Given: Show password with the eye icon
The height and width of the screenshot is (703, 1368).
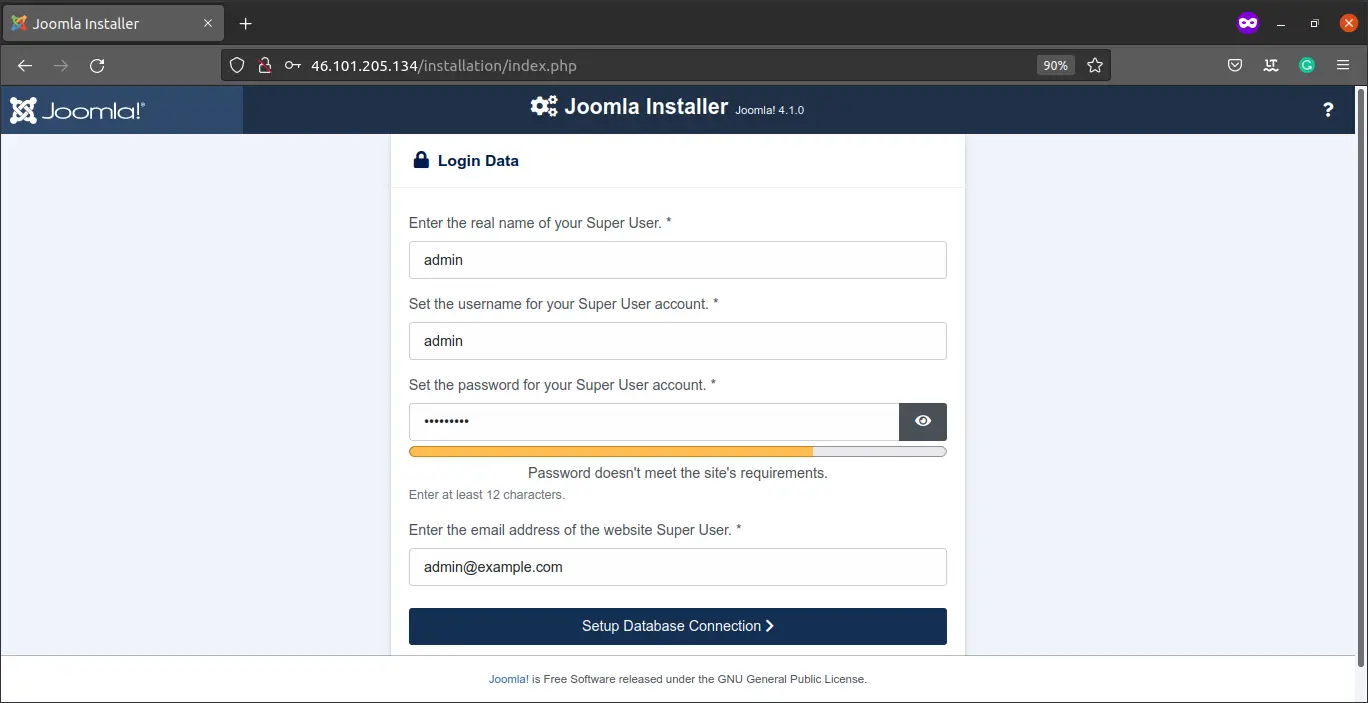Looking at the screenshot, I should point(923,421).
